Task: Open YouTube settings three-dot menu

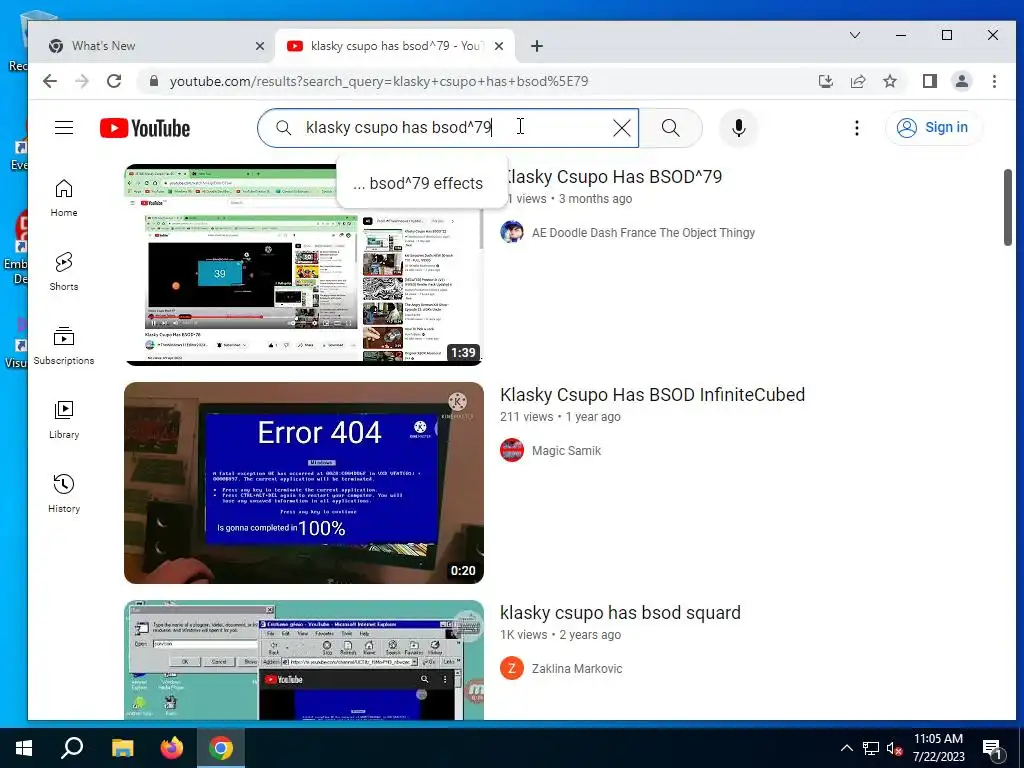Action: [856, 128]
